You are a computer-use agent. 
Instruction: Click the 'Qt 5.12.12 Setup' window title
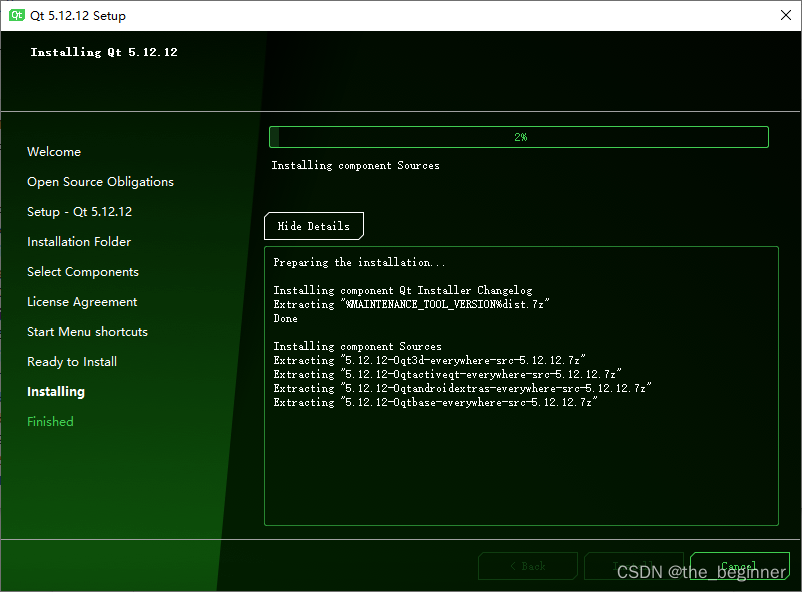click(x=78, y=15)
